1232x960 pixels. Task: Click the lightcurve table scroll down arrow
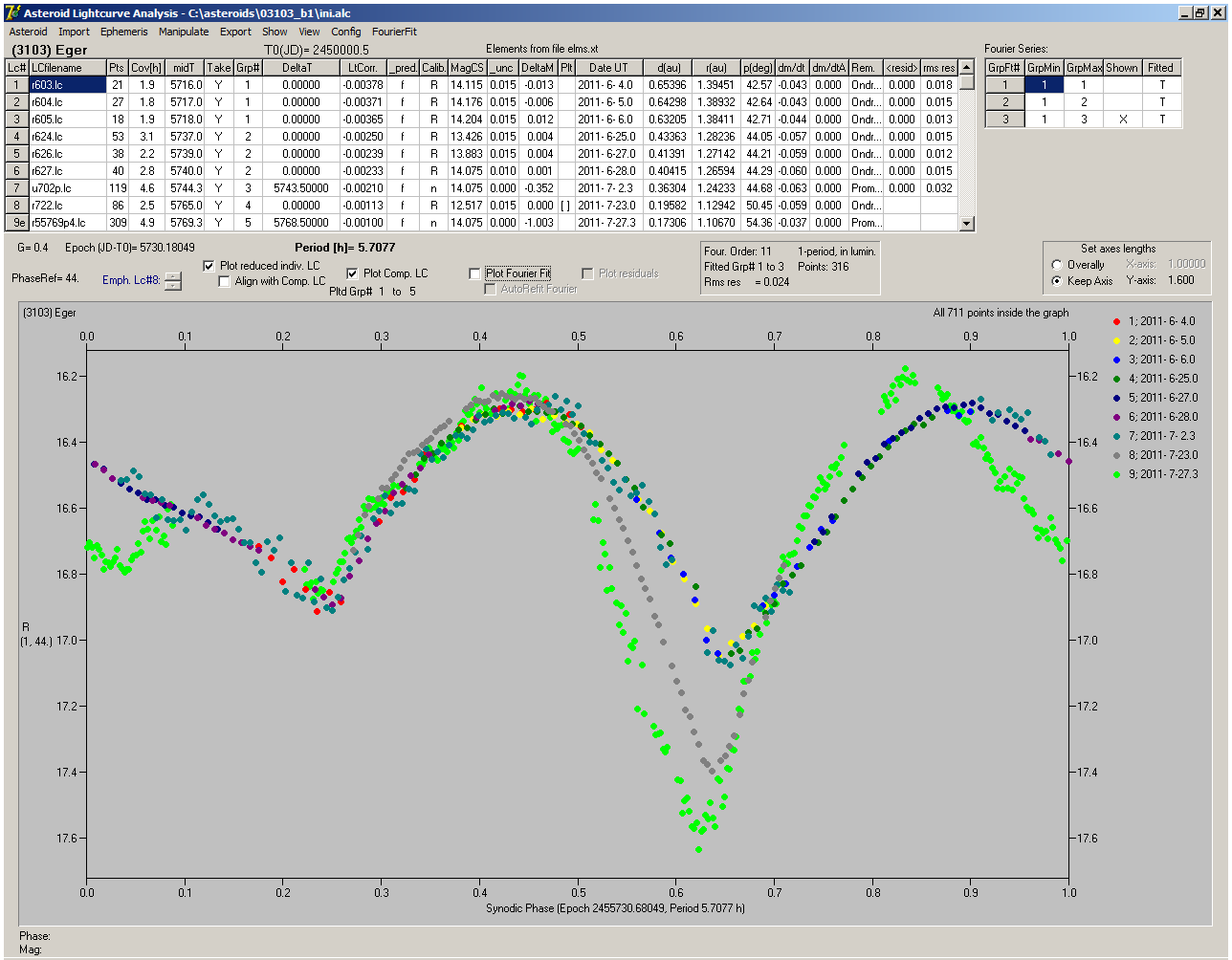tap(967, 224)
